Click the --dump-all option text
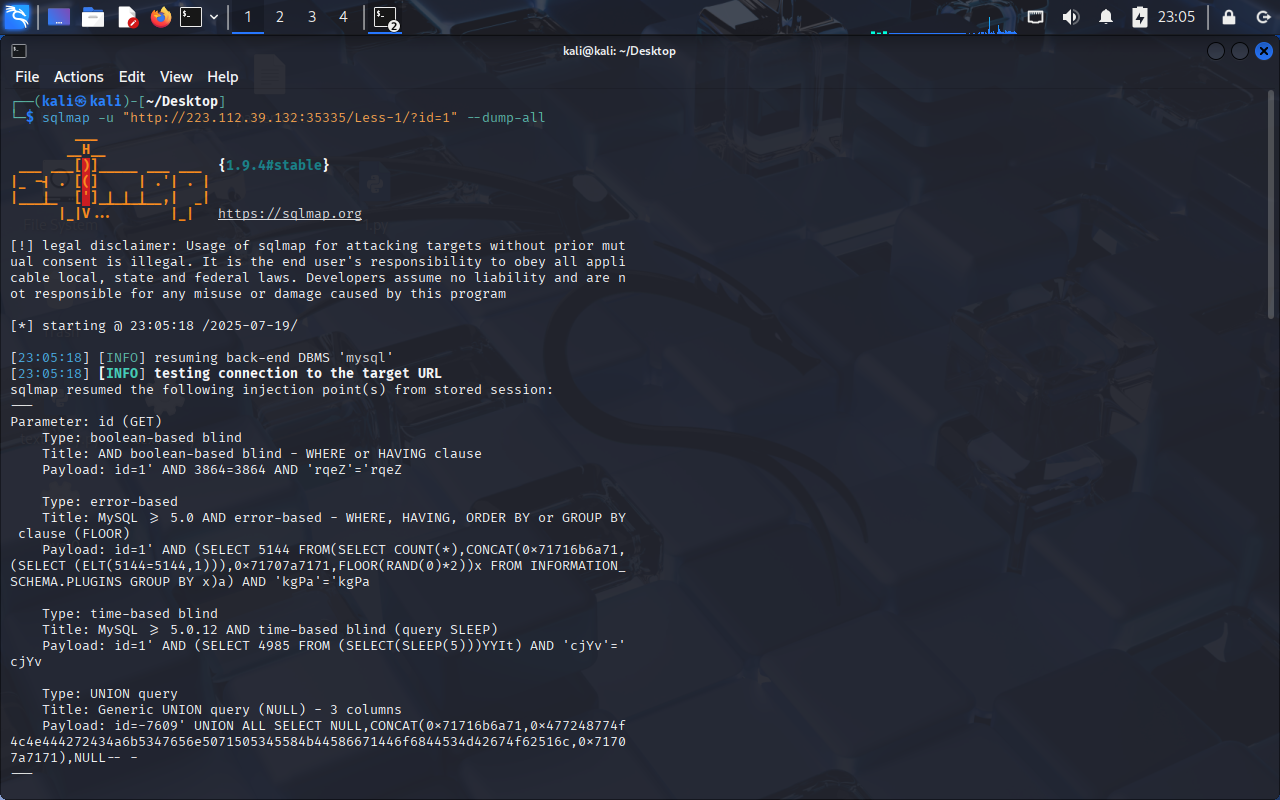Viewport: 1280px width, 800px height. pyautogui.click(x=506, y=118)
